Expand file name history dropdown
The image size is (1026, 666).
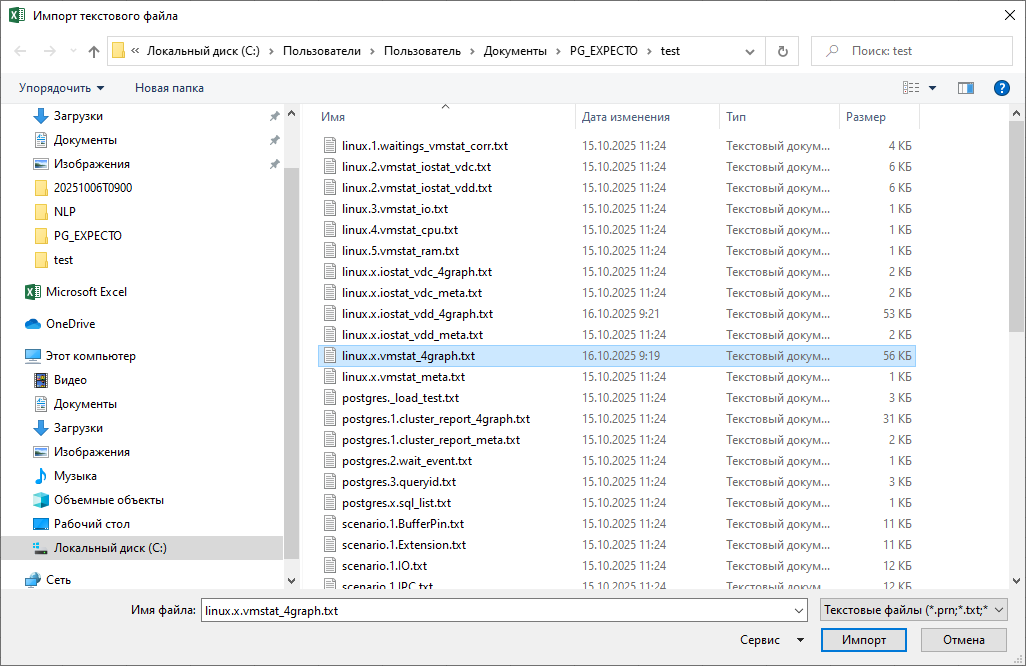coord(799,610)
